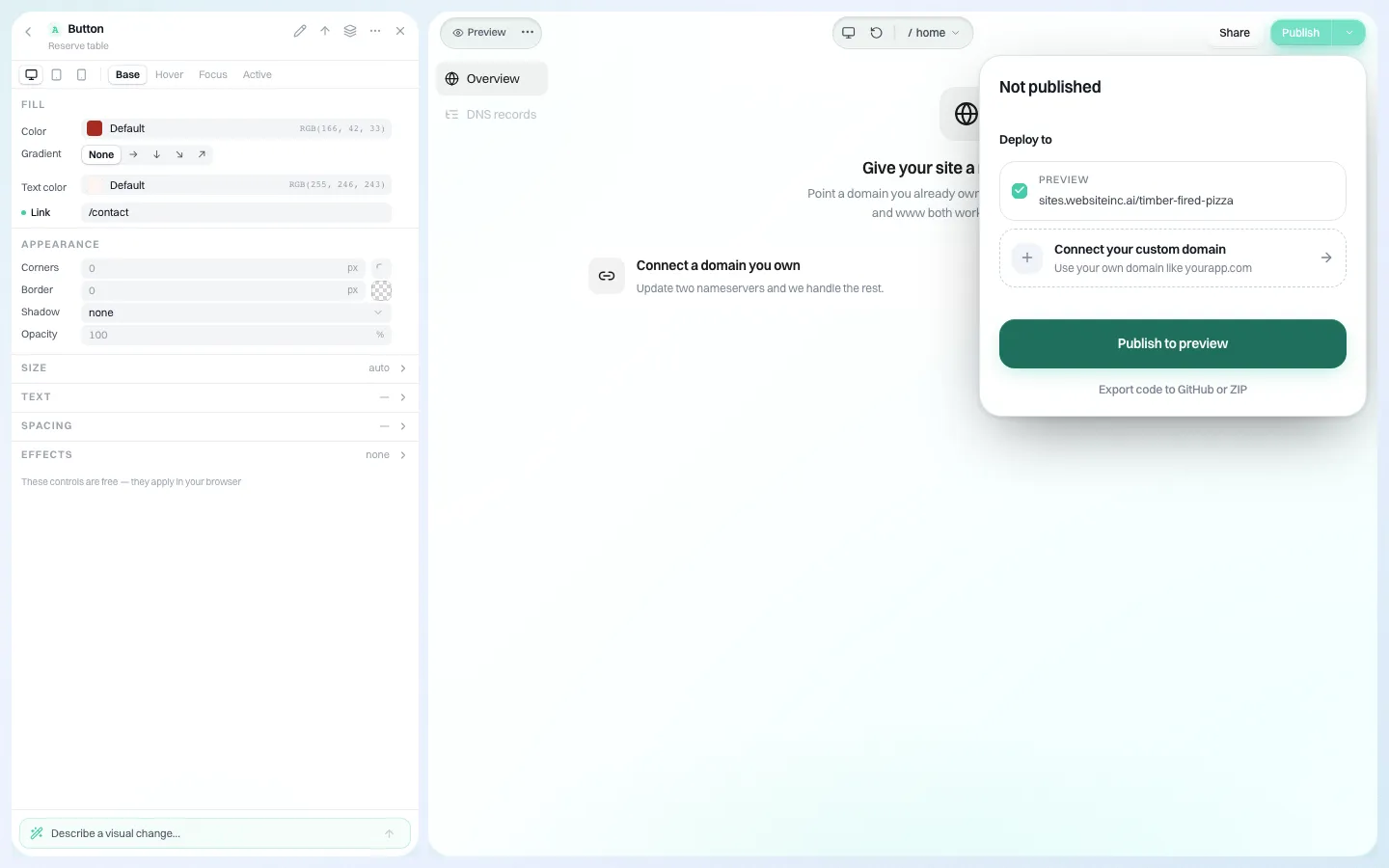Expand the EFFECTS section
Screen dimensions: 1389x868
coord(214,455)
